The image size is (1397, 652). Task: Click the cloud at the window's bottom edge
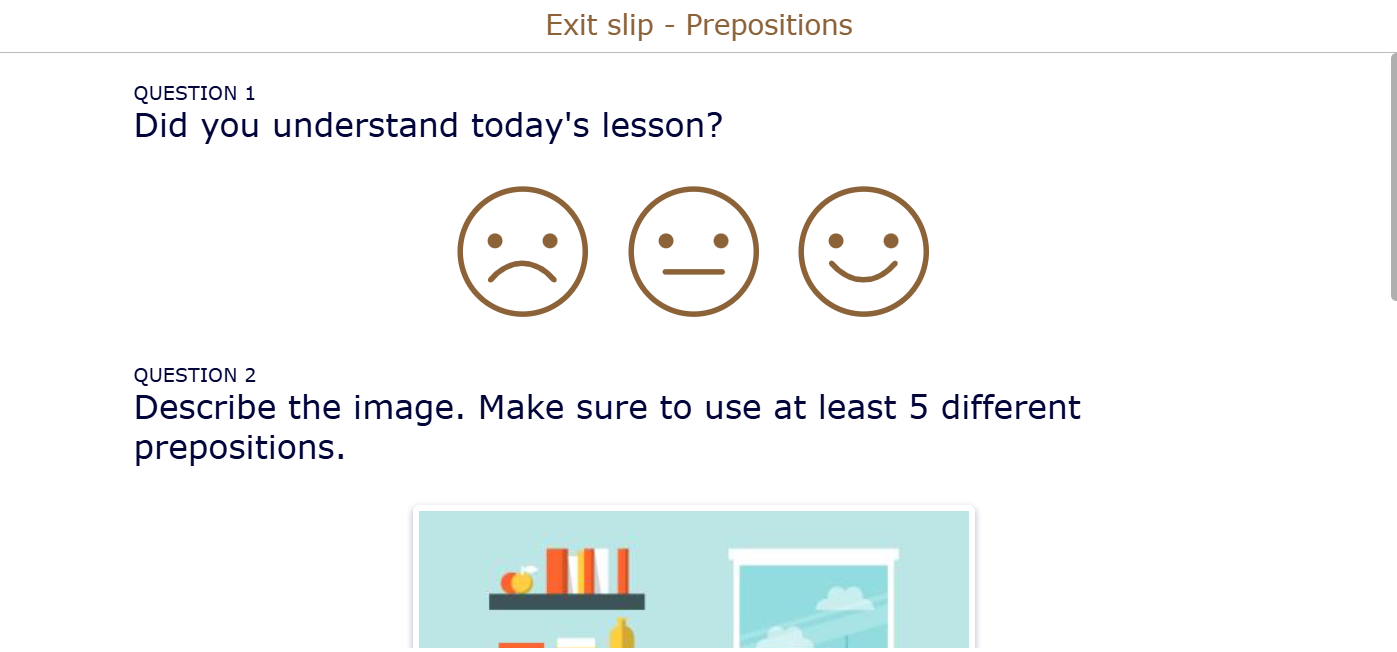click(785, 637)
